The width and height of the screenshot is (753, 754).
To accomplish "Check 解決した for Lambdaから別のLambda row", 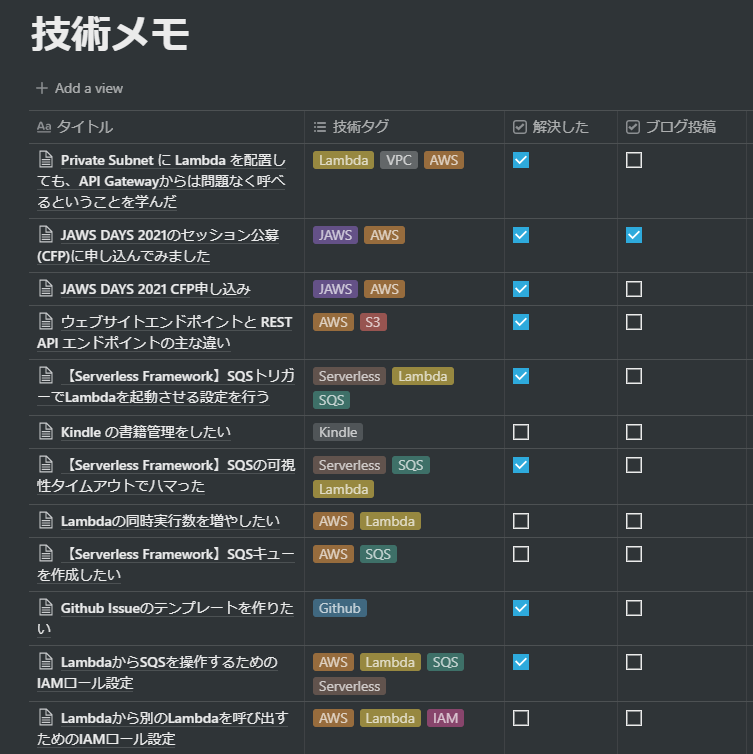I will [521, 718].
